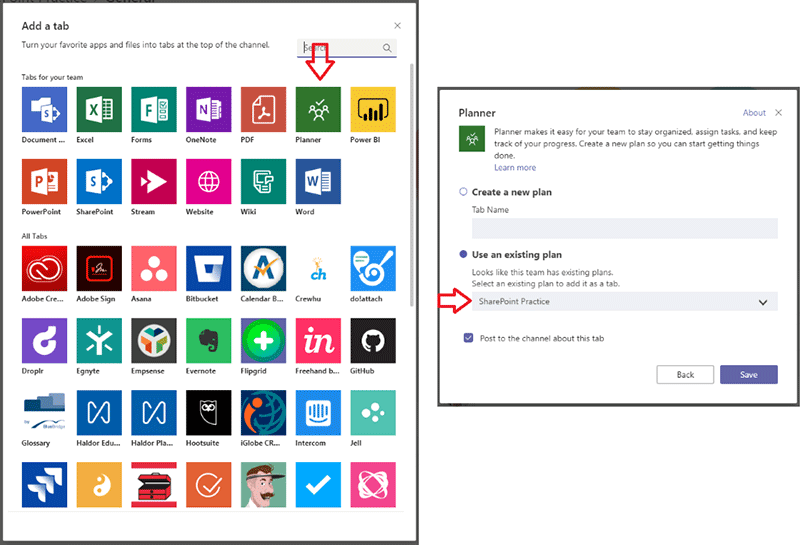Screen dimensions: 800x545
Task: Save the Planner tab
Action: [748, 375]
